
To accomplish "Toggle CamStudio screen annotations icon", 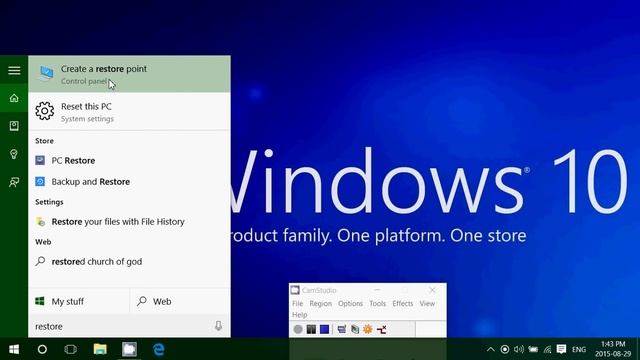I will pyautogui.click(x=342, y=329).
